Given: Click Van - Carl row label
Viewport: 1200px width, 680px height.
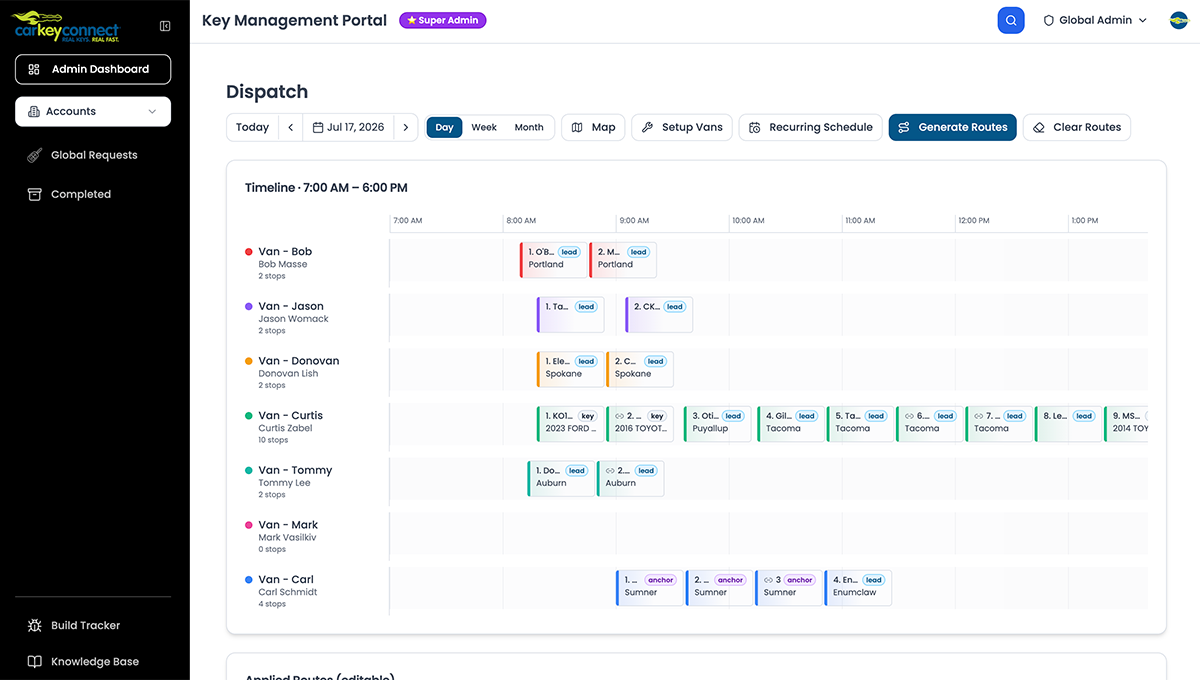Looking at the screenshot, I should (286, 580).
